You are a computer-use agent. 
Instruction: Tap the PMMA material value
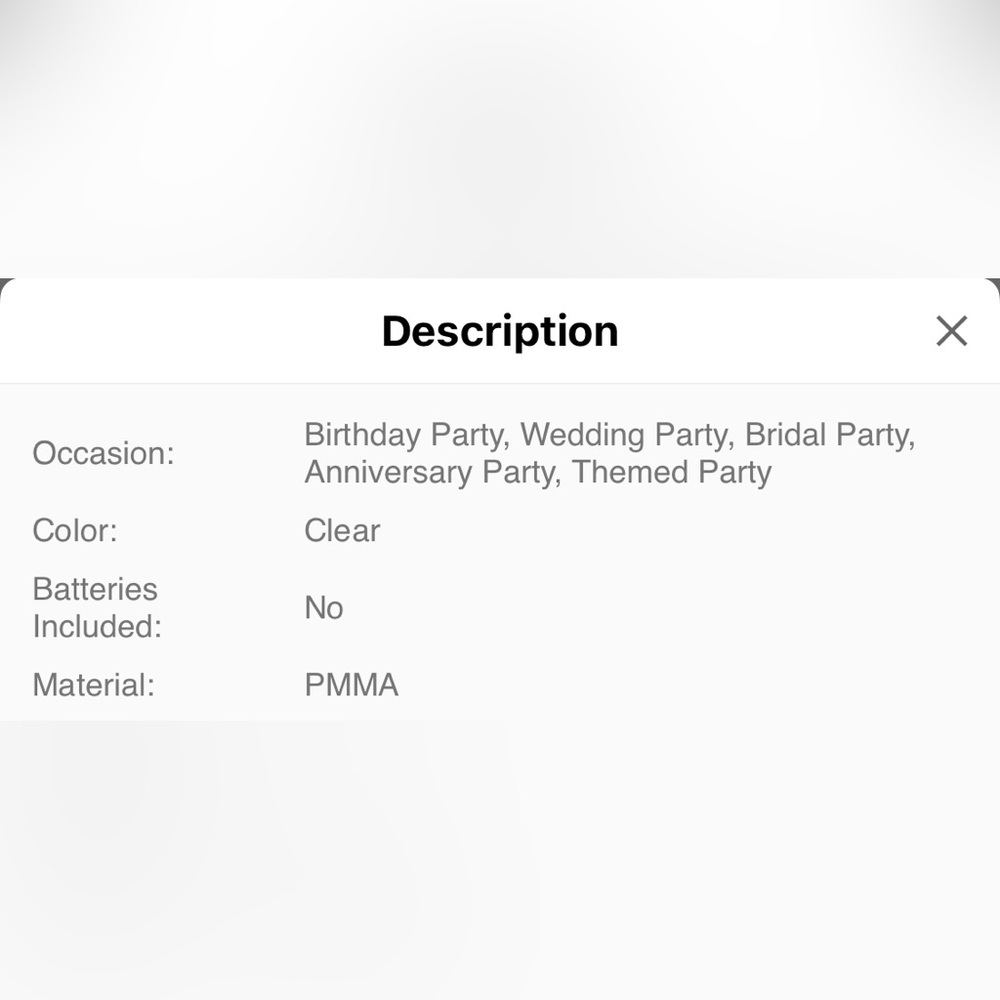click(351, 685)
